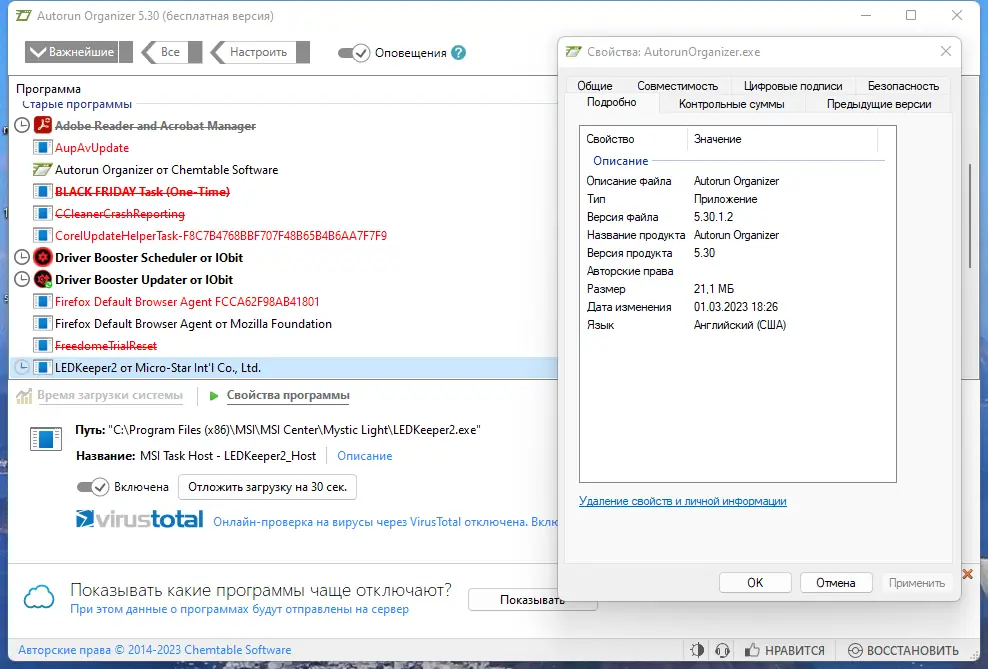The height and width of the screenshot is (669, 988).
Task: Click the brightness icon in status bar
Action: [697, 650]
